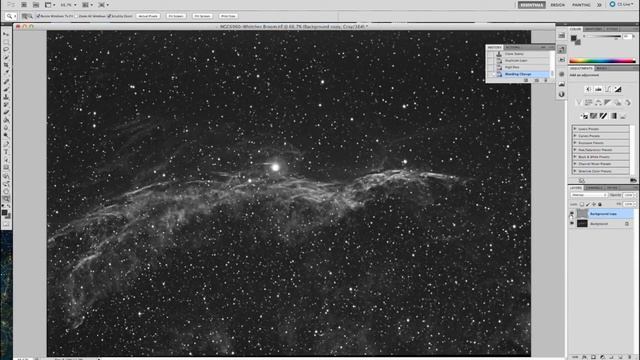This screenshot has height=360, width=640.
Task: Switch to the Masks tab
Action: click(x=601, y=68)
